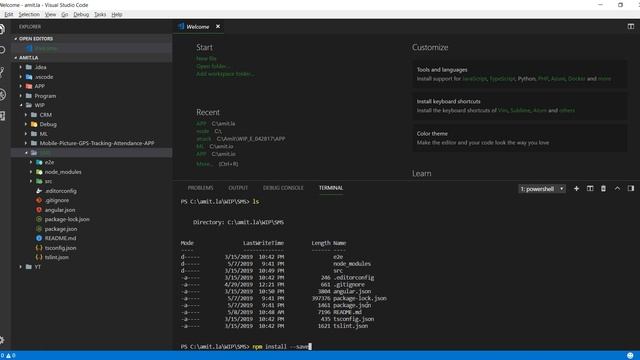Open terminal selector dropdown '1: powershell'

542,189
